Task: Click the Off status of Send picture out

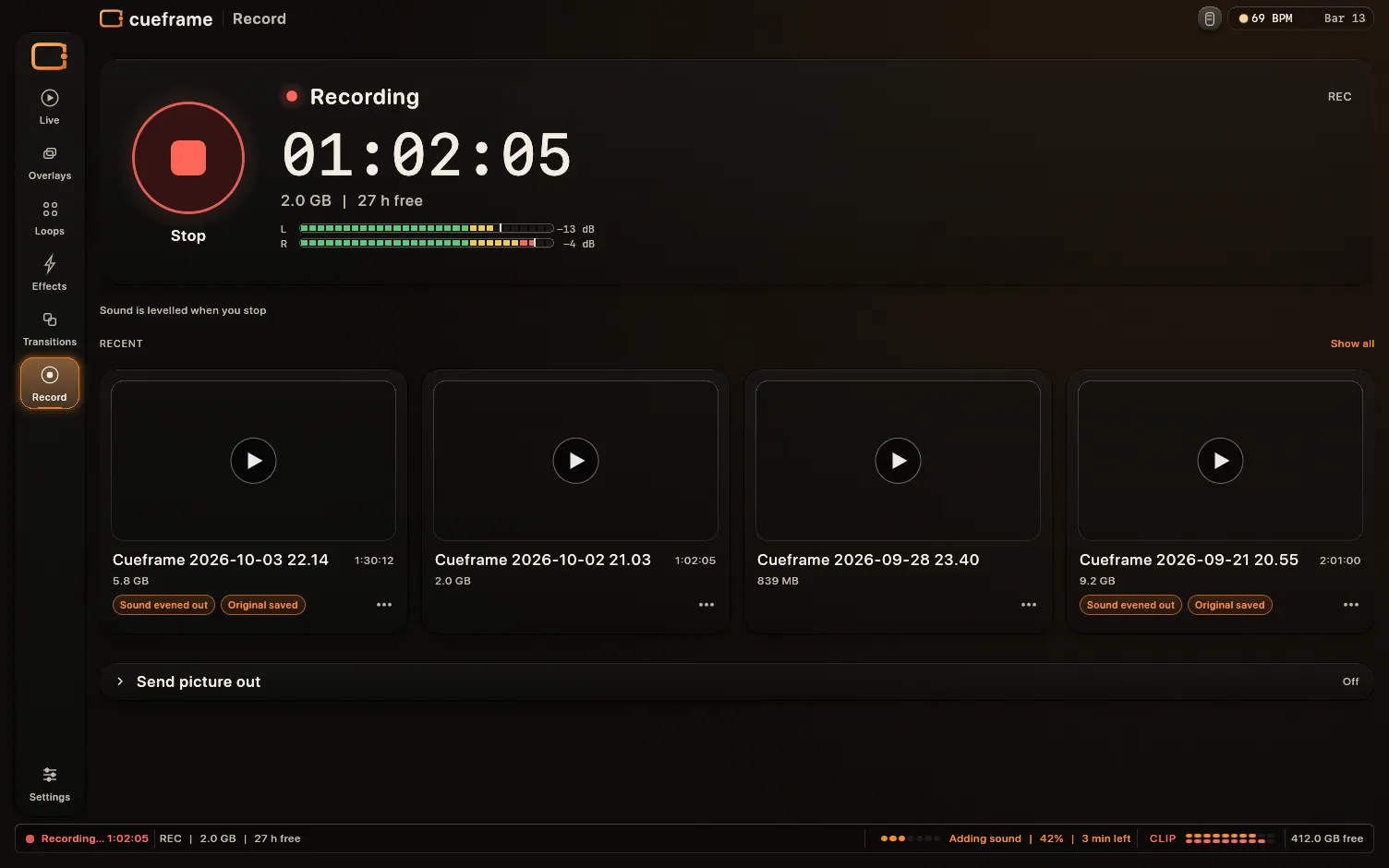Action: tap(1350, 681)
